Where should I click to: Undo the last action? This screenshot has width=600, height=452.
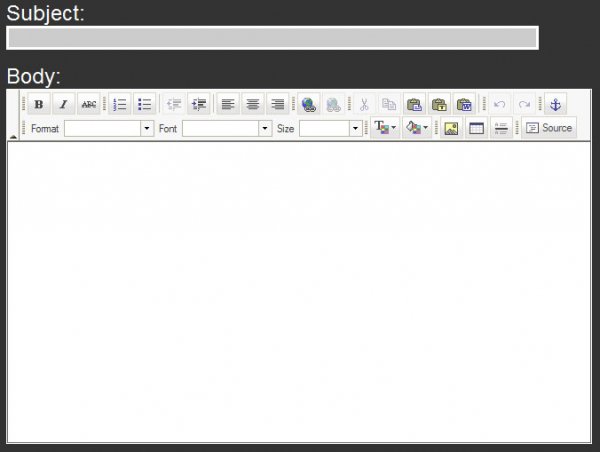pyautogui.click(x=499, y=104)
